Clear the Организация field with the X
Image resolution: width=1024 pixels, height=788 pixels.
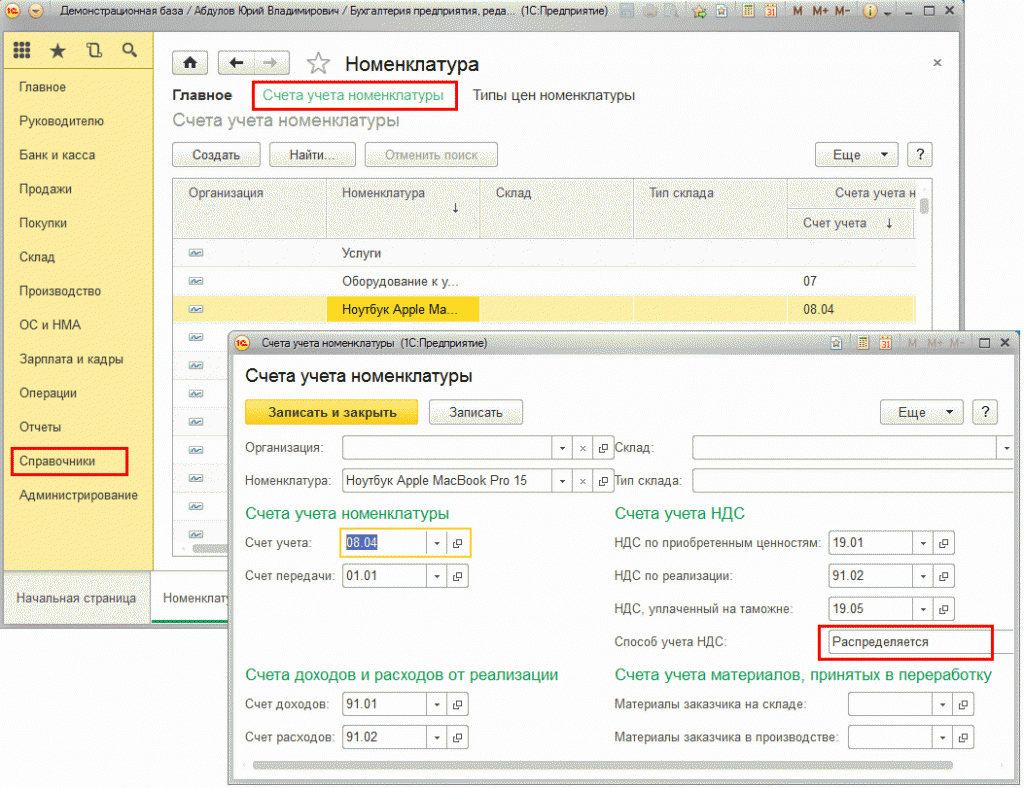[583, 448]
